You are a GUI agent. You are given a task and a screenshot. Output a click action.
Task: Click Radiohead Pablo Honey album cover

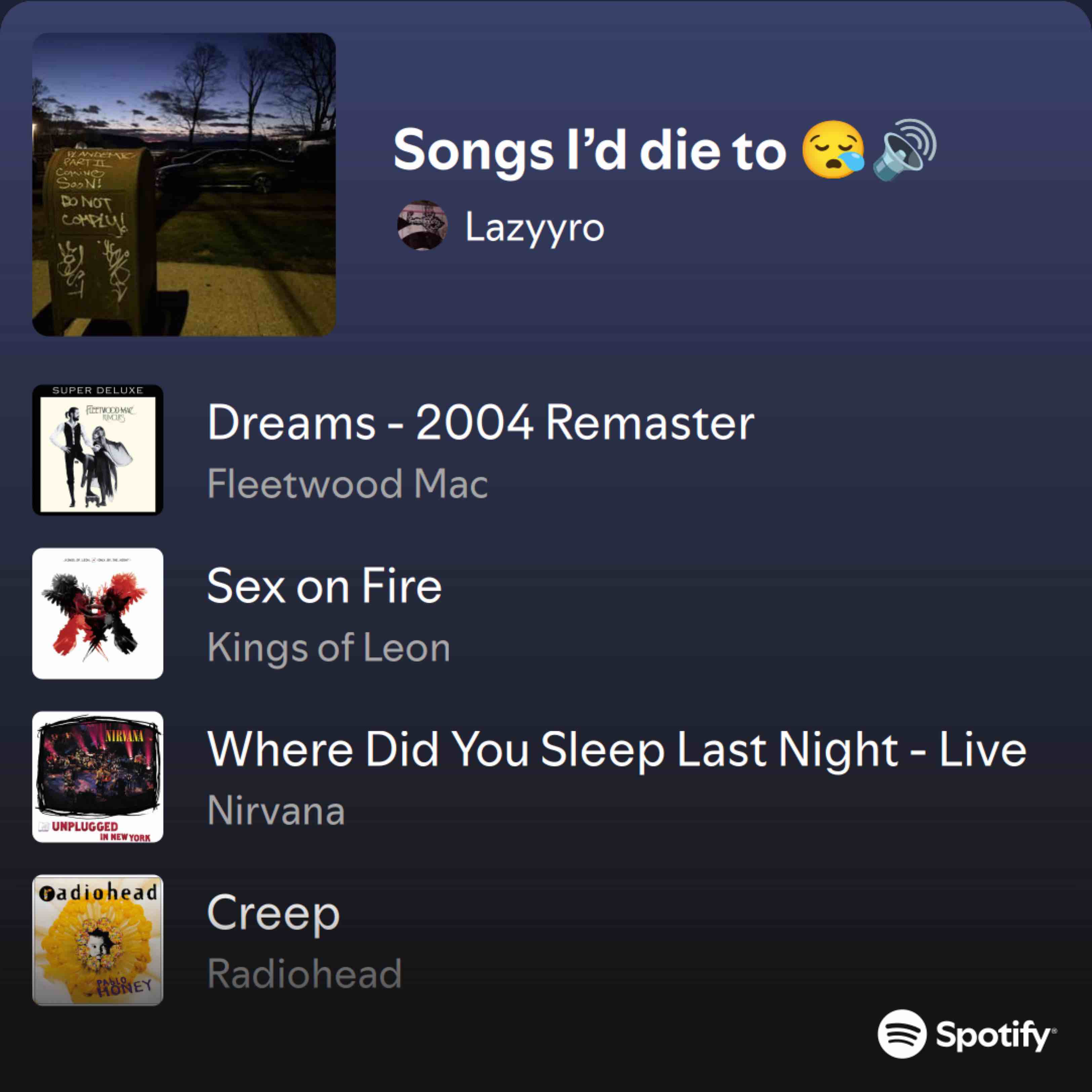click(98, 940)
